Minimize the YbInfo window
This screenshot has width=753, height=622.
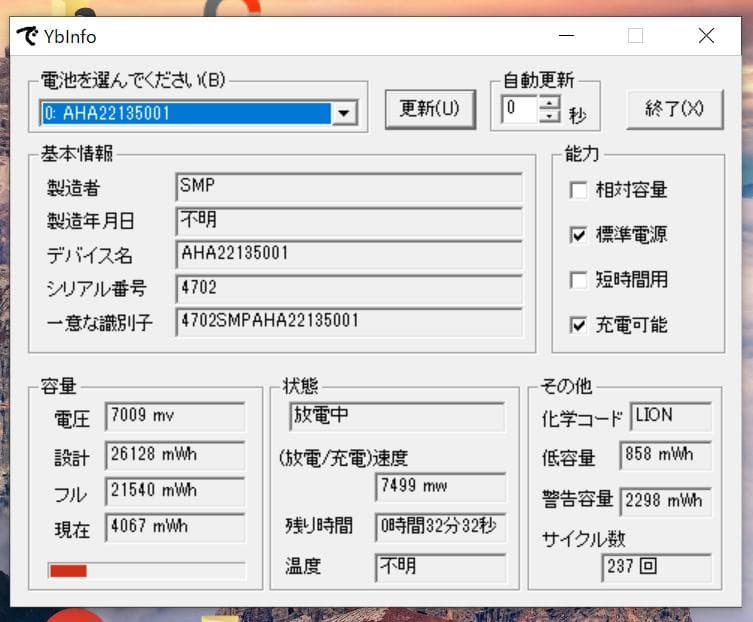click(x=567, y=36)
